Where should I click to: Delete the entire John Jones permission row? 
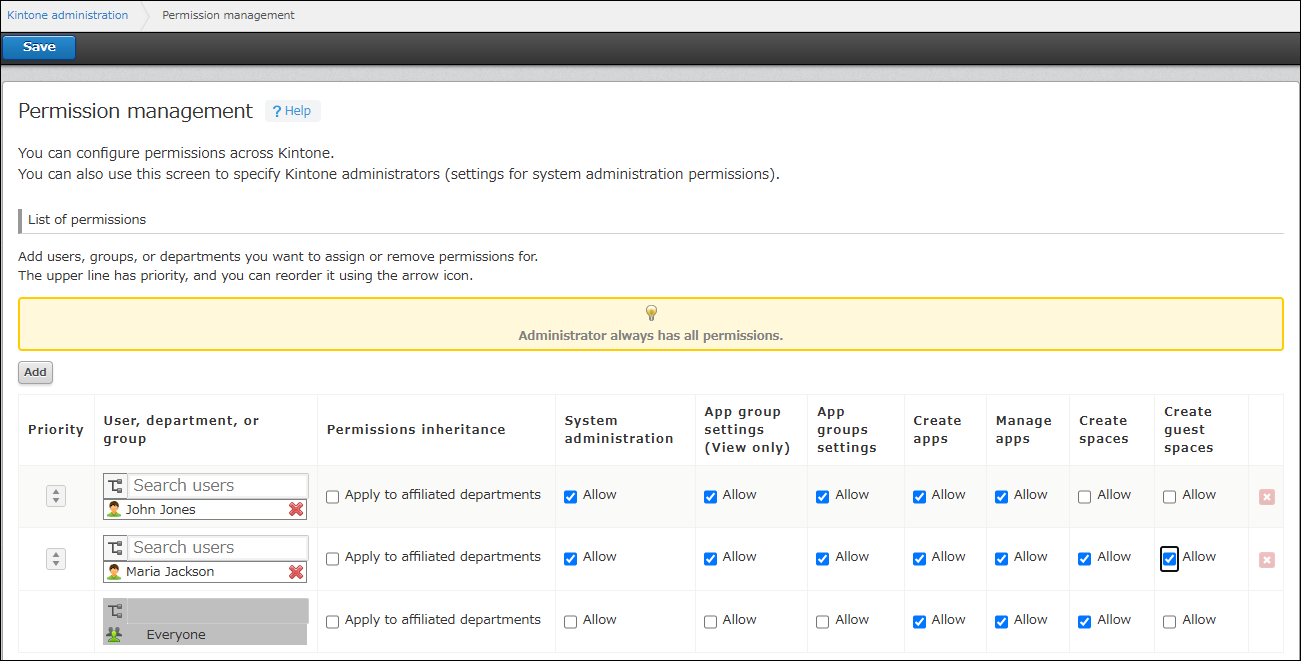tap(1266, 496)
